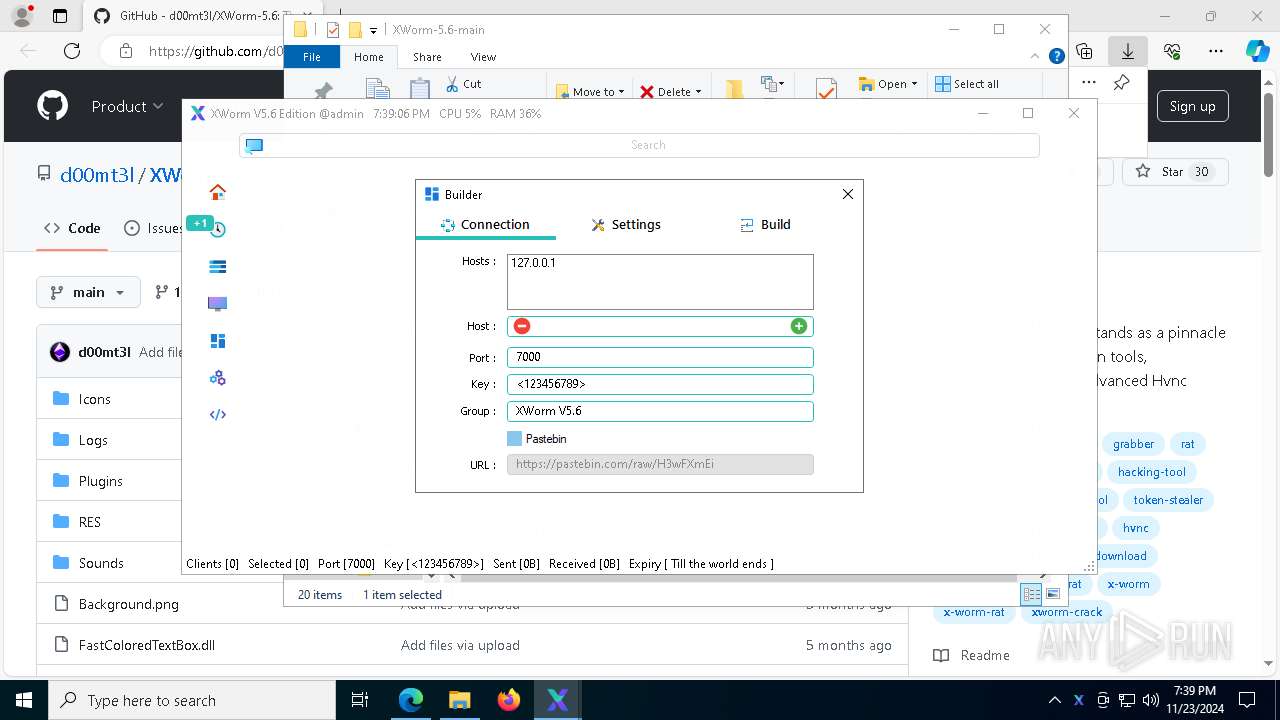Switch to the Connection tab
Screen dimensions: 1280x720
point(485,224)
